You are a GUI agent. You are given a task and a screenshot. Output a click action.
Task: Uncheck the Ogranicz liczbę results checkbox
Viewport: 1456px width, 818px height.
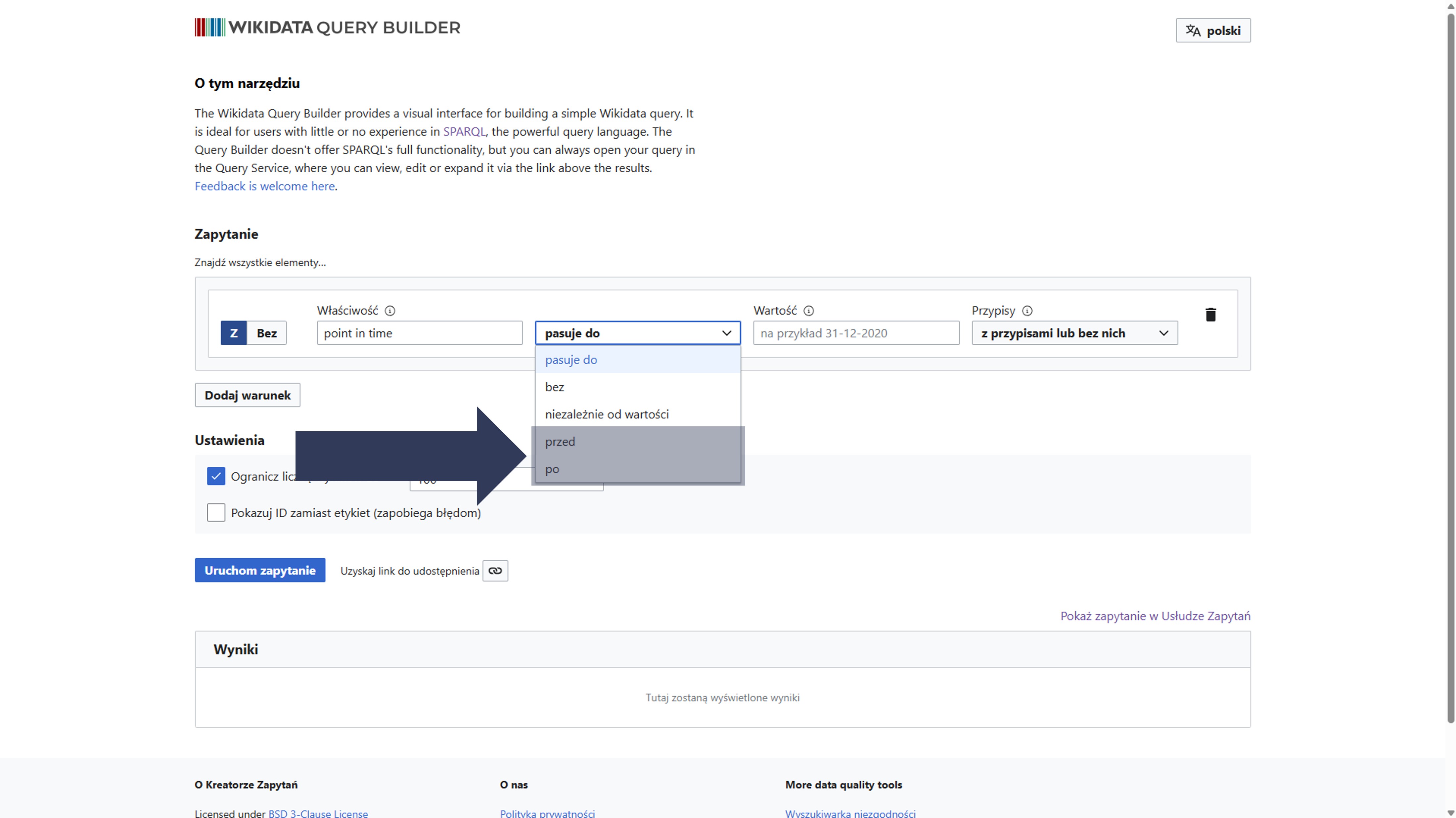pos(216,476)
